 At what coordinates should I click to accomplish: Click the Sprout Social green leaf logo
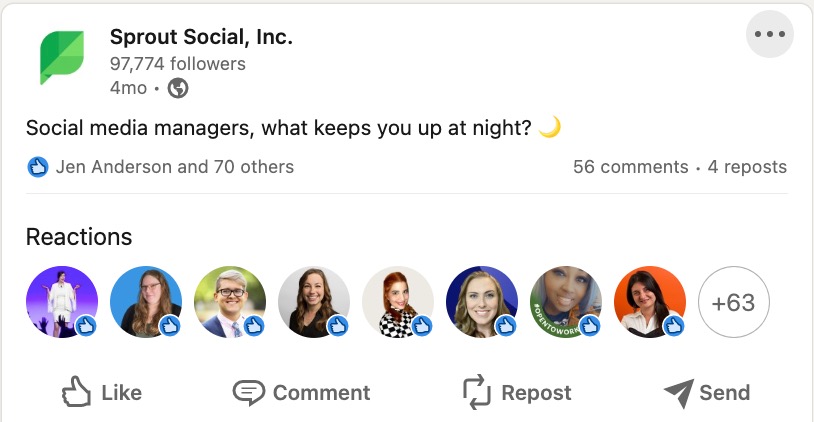(x=62, y=57)
